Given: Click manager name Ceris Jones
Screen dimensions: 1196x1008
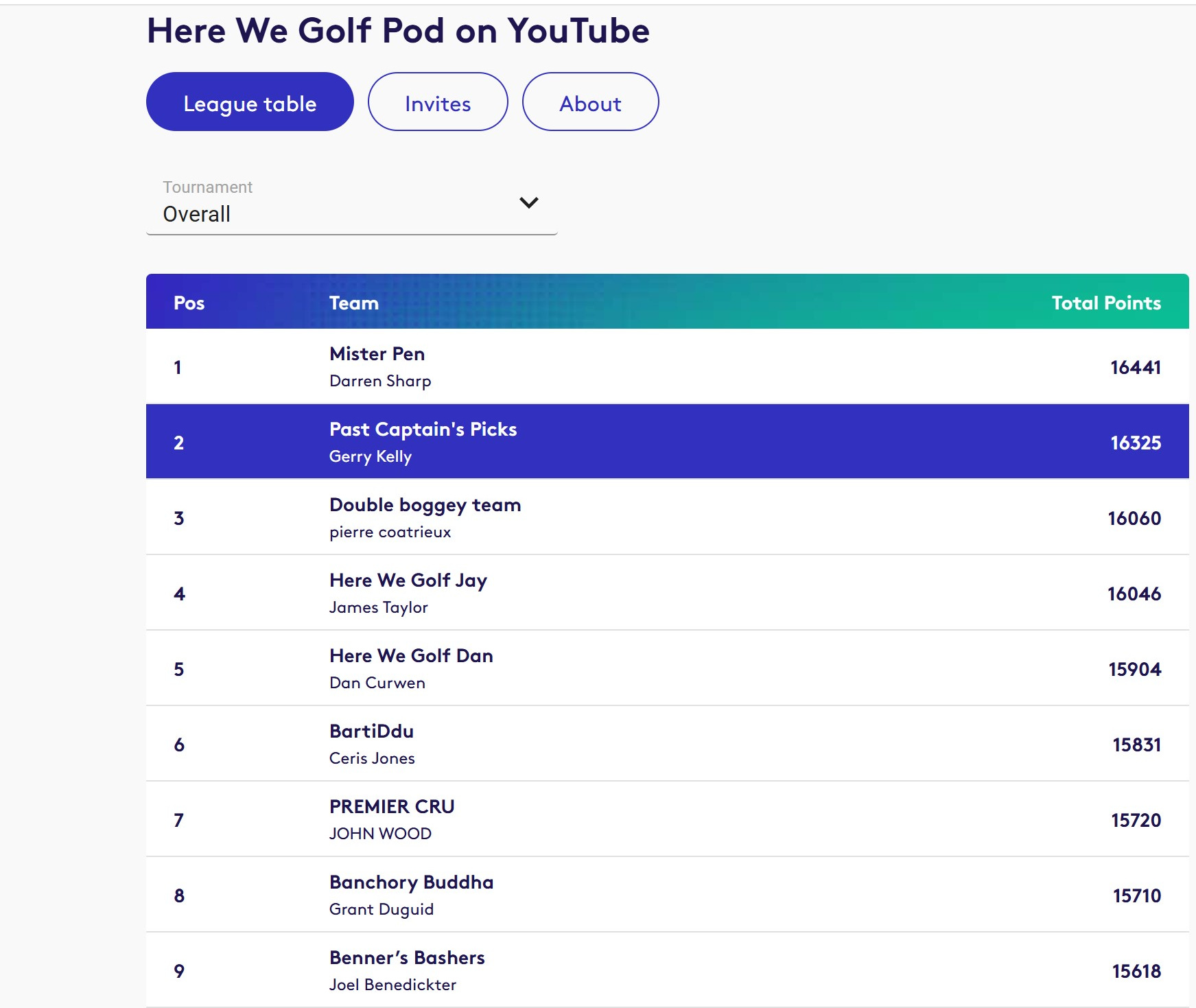Looking at the screenshot, I should coord(372,758).
